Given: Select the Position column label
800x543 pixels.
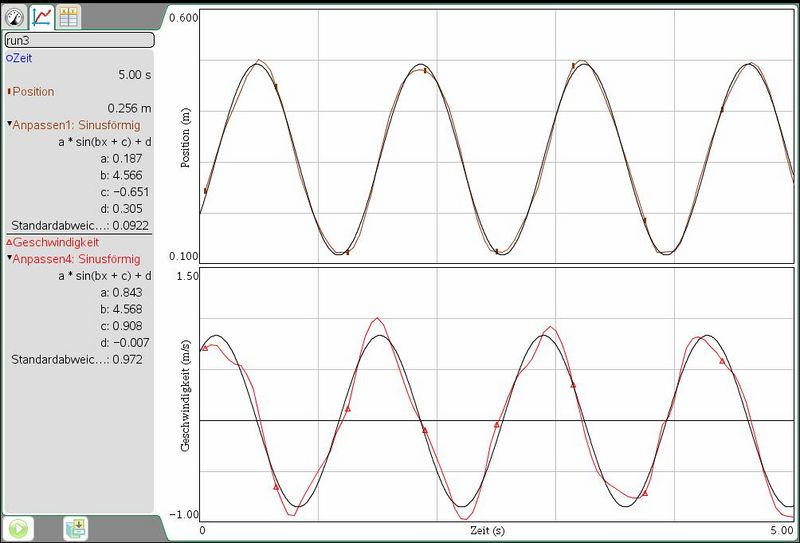Looking at the screenshot, I should [34, 92].
